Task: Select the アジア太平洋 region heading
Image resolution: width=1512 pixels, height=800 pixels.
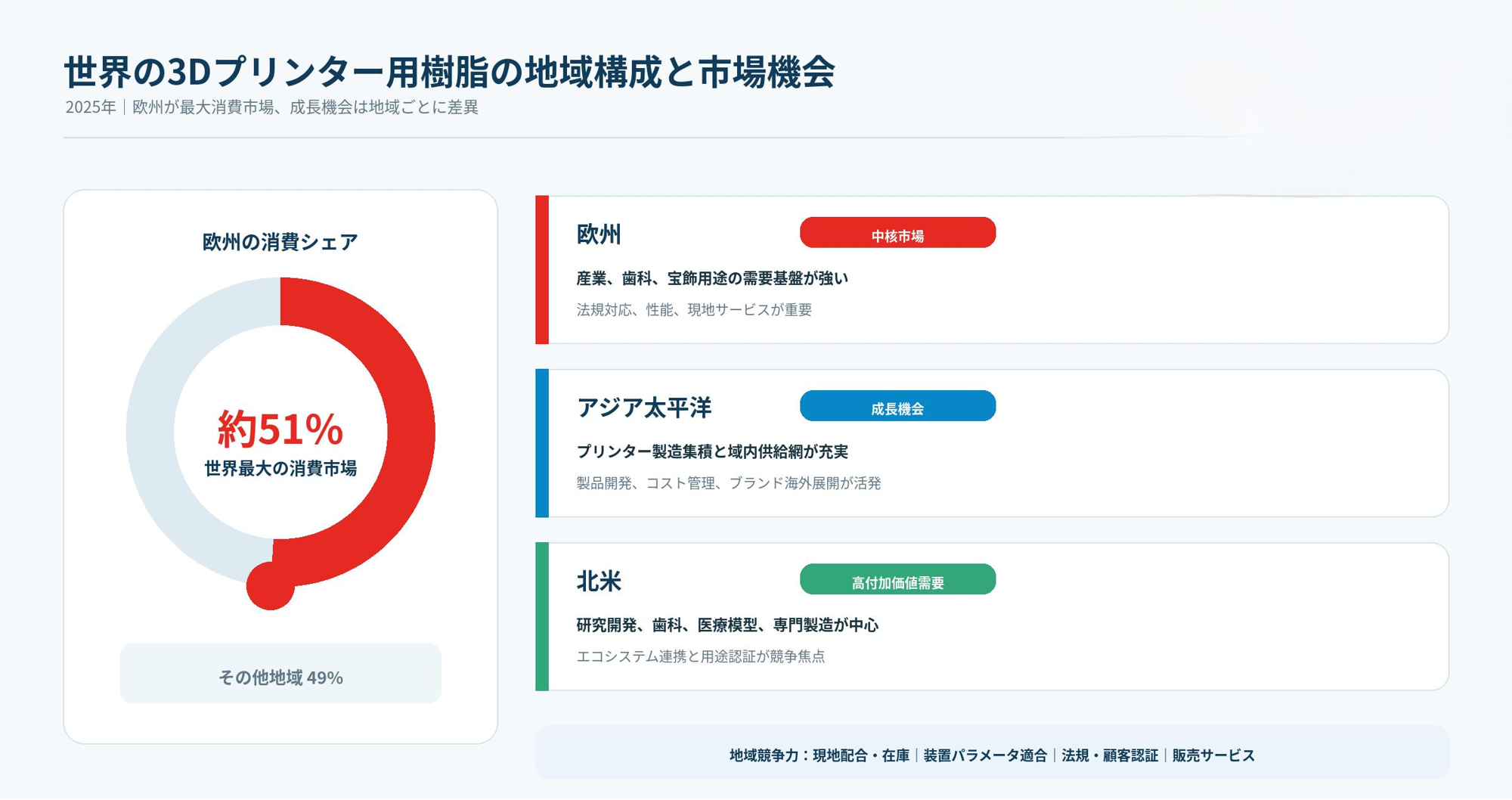Action: (x=644, y=408)
